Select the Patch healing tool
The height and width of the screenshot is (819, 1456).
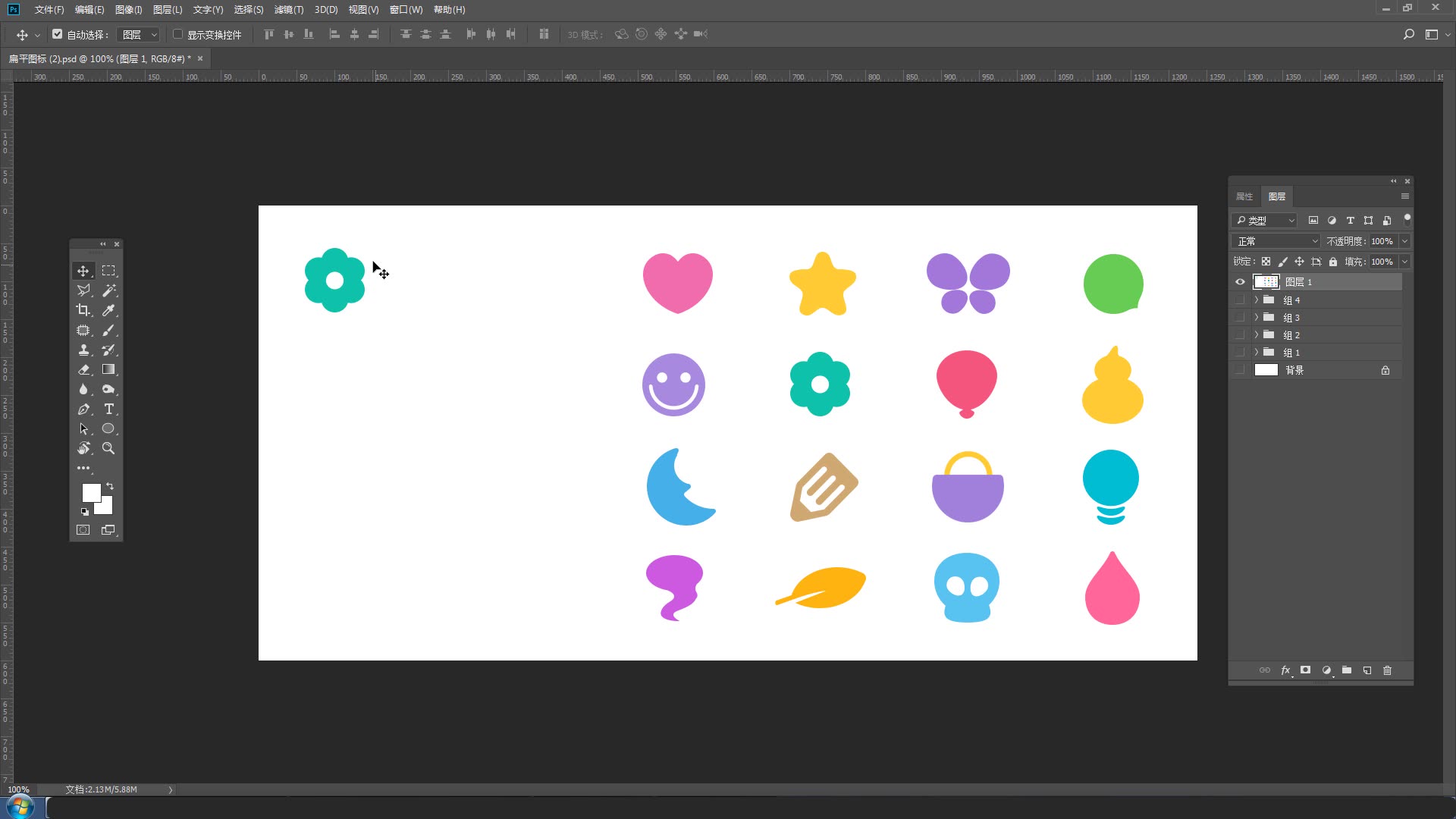point(83,330)
